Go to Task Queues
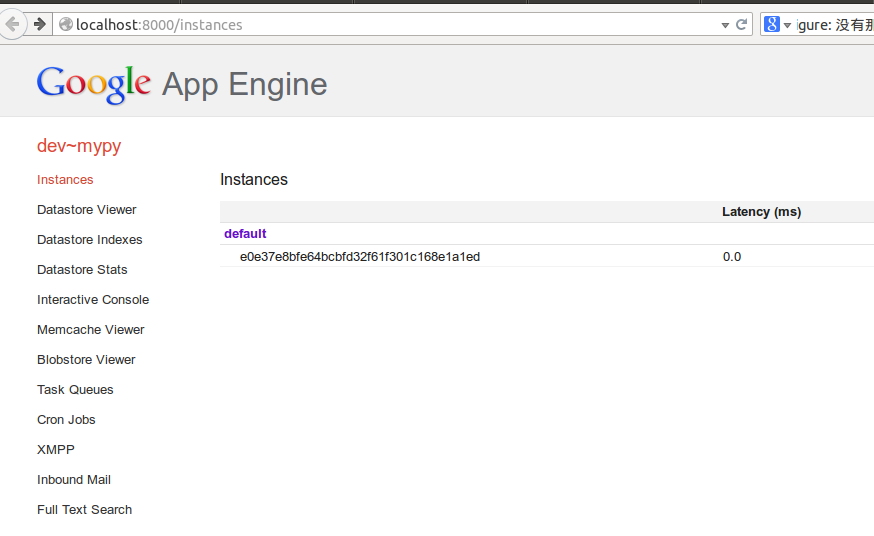 click(75, 390)
